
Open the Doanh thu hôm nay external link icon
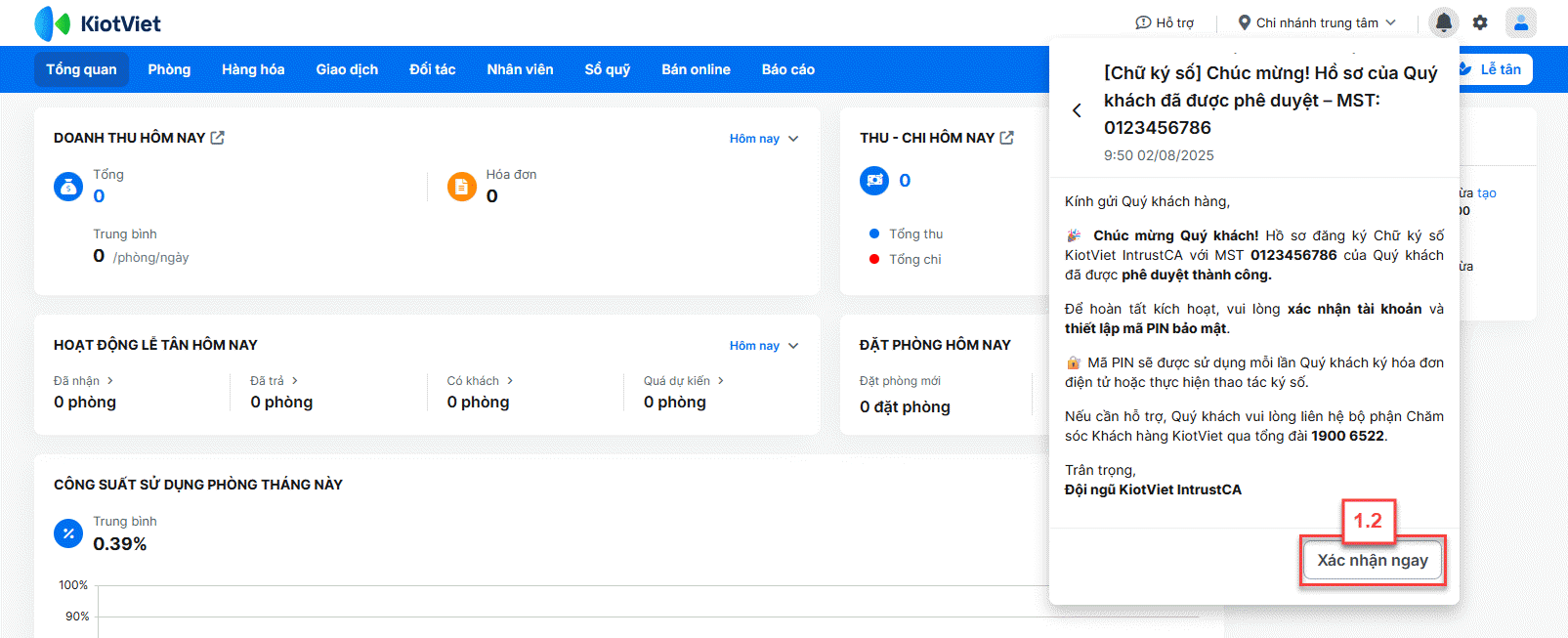[x=217, y=138]
